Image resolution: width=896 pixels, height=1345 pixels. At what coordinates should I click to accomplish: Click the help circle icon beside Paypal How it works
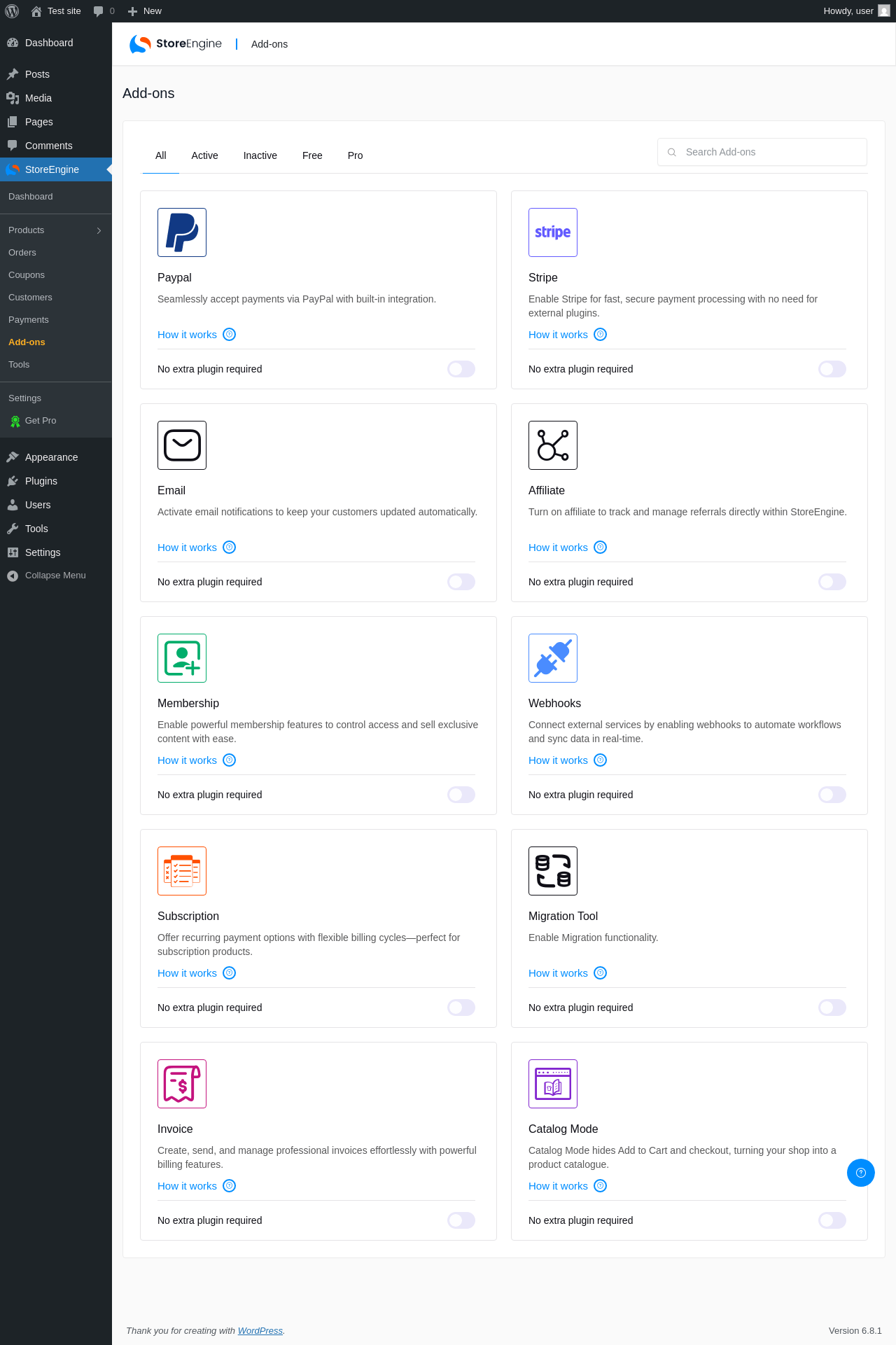pos(229,335)
